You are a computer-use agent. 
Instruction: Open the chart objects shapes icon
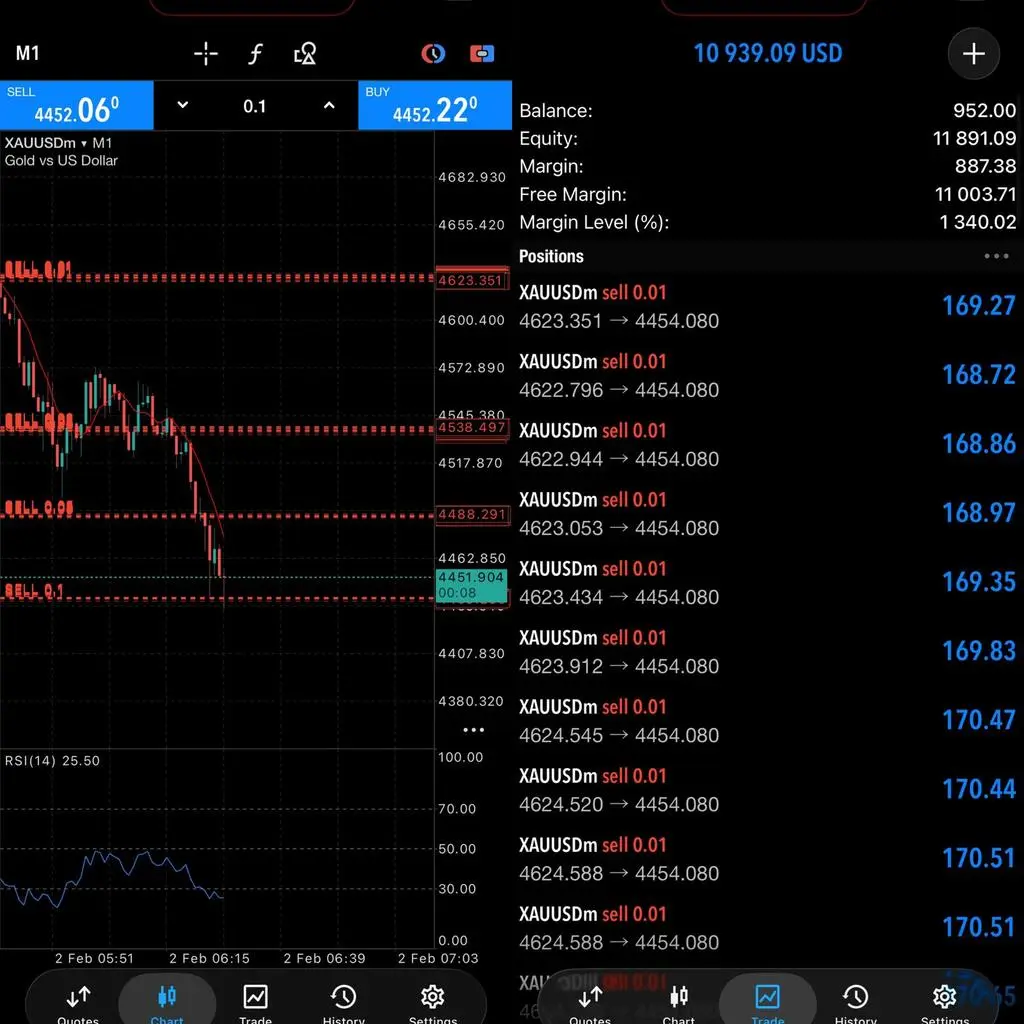[x=305, y=54]
